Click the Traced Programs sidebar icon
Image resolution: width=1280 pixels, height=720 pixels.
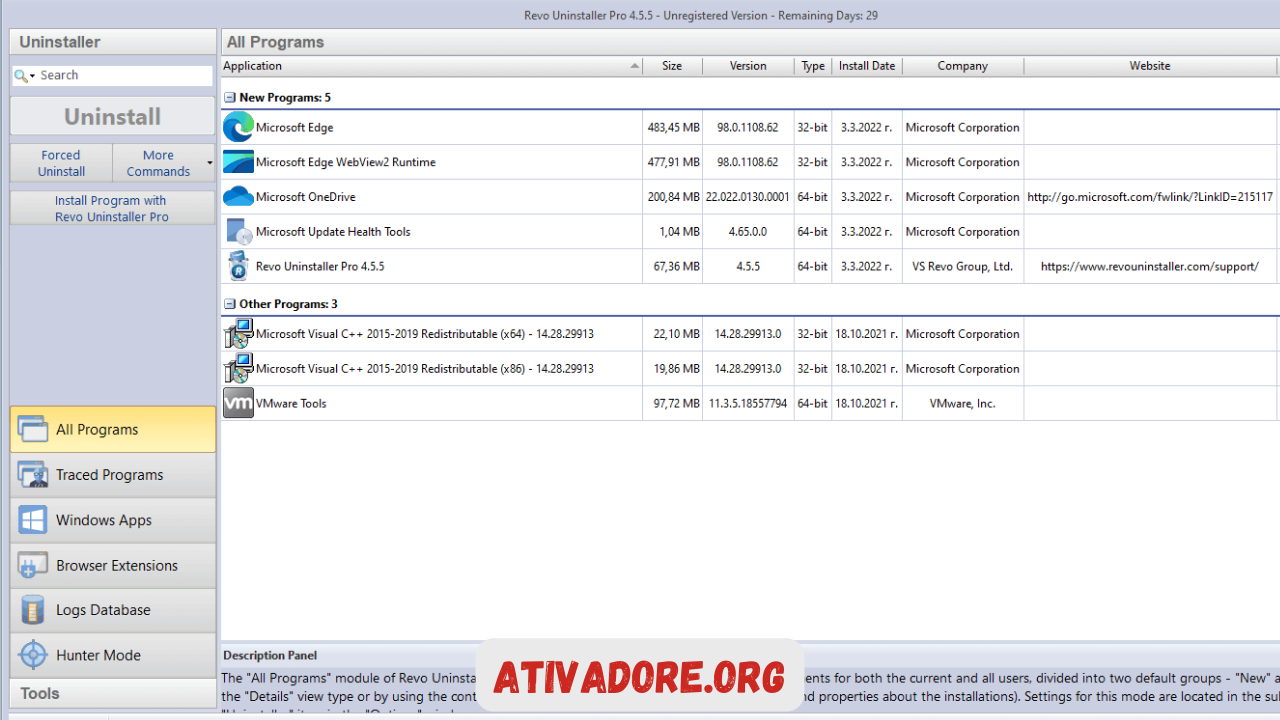[33, 475]
